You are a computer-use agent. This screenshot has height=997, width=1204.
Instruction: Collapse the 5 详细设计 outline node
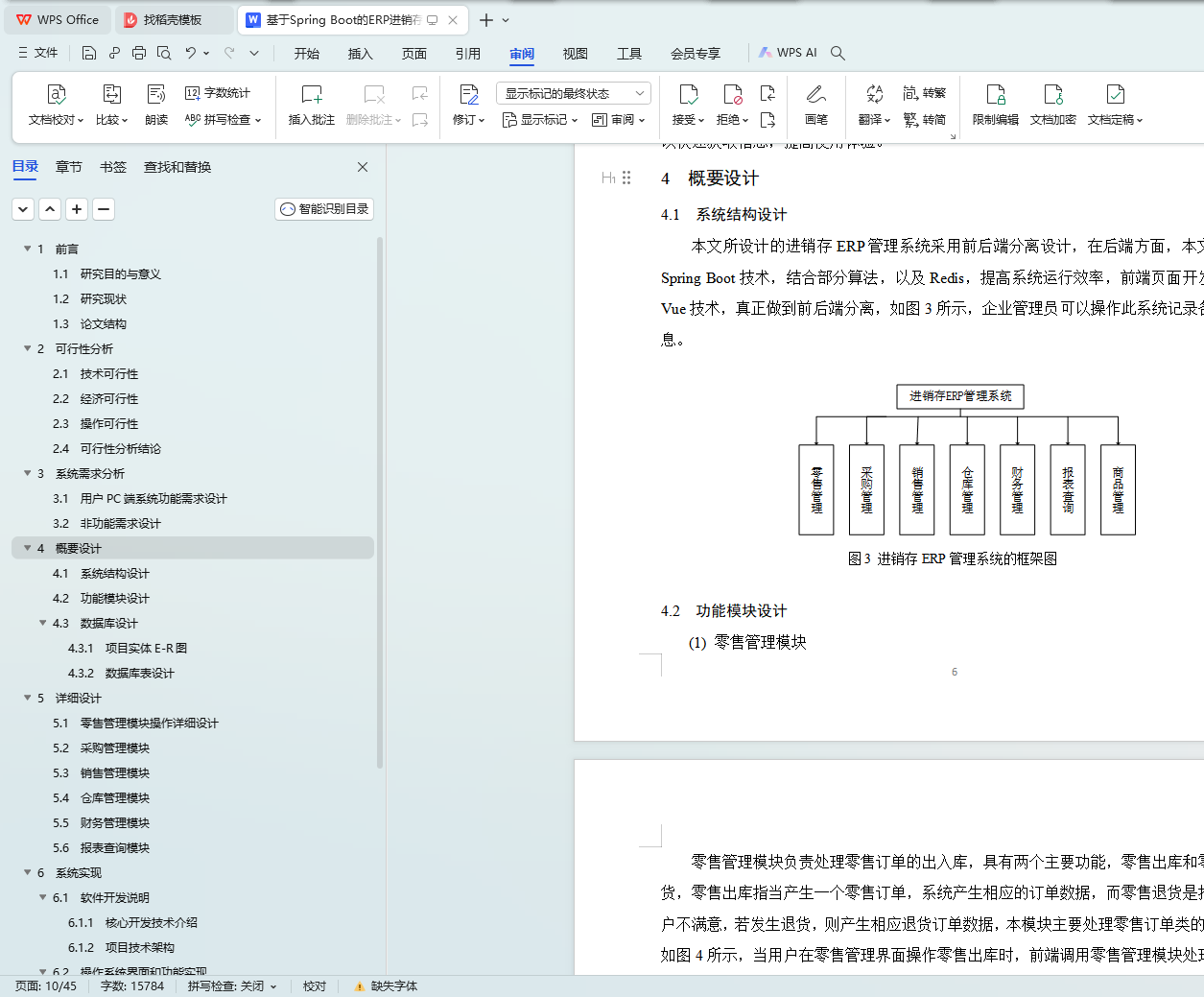[27, 698]
